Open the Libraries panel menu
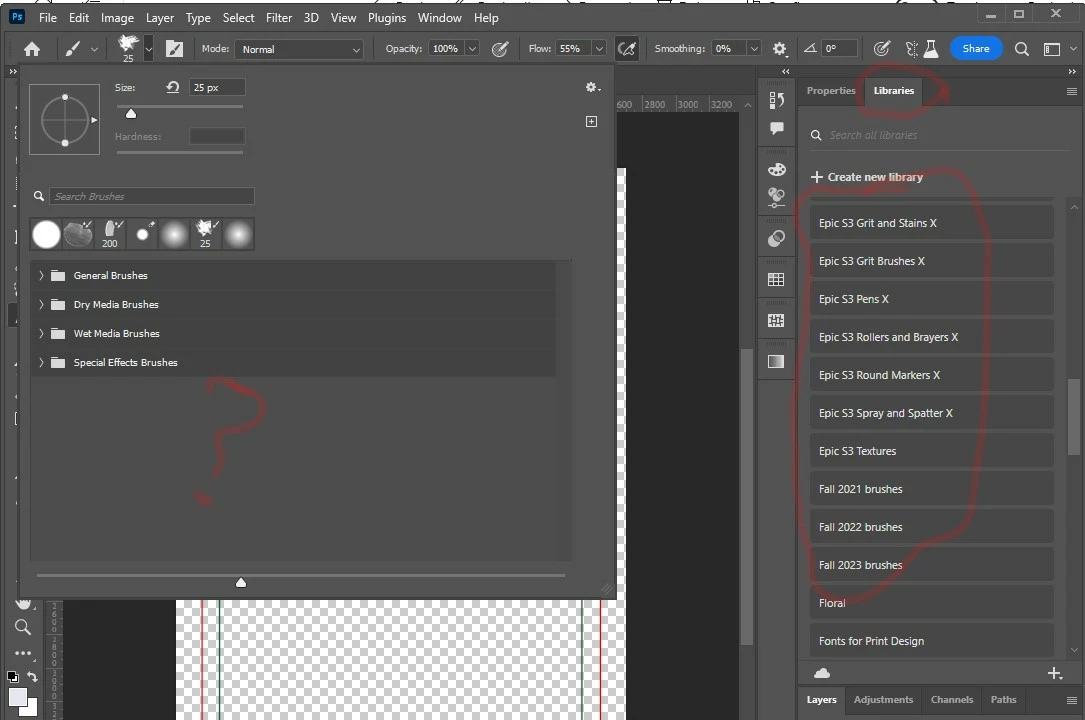 coord(1072,91)
